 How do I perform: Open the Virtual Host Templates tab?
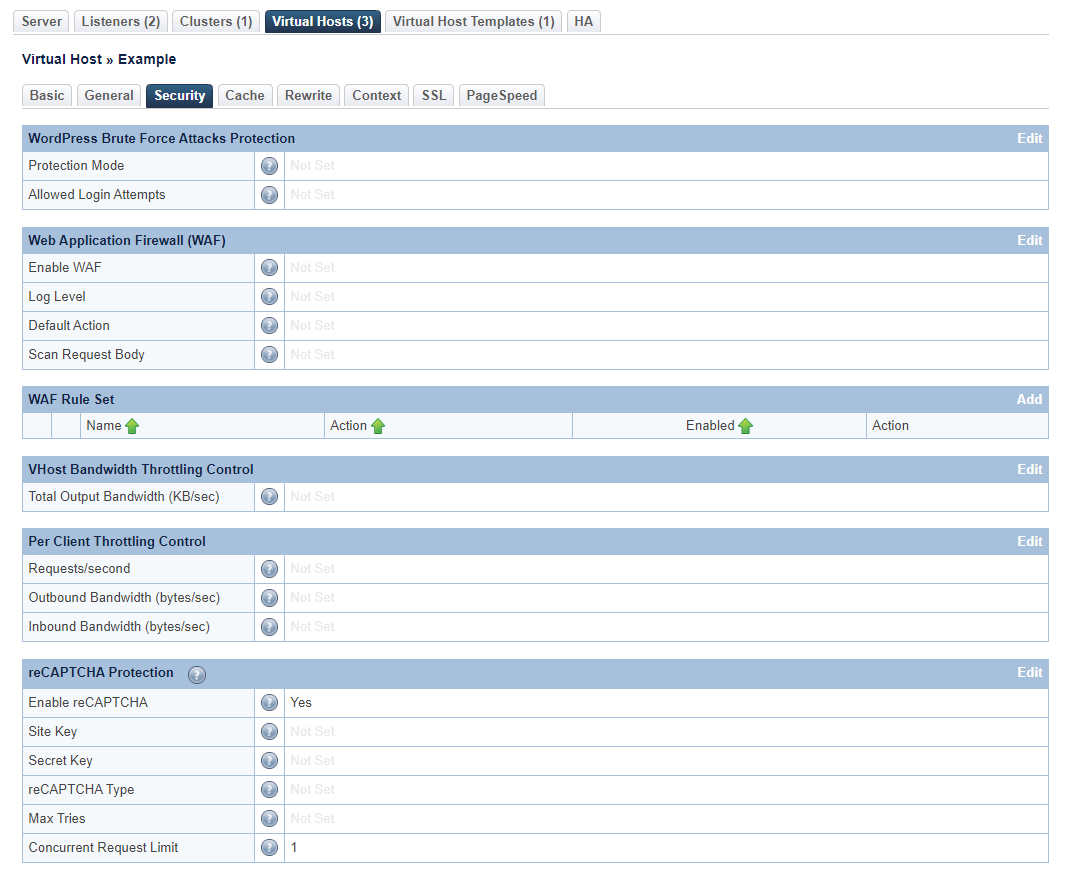473,21
